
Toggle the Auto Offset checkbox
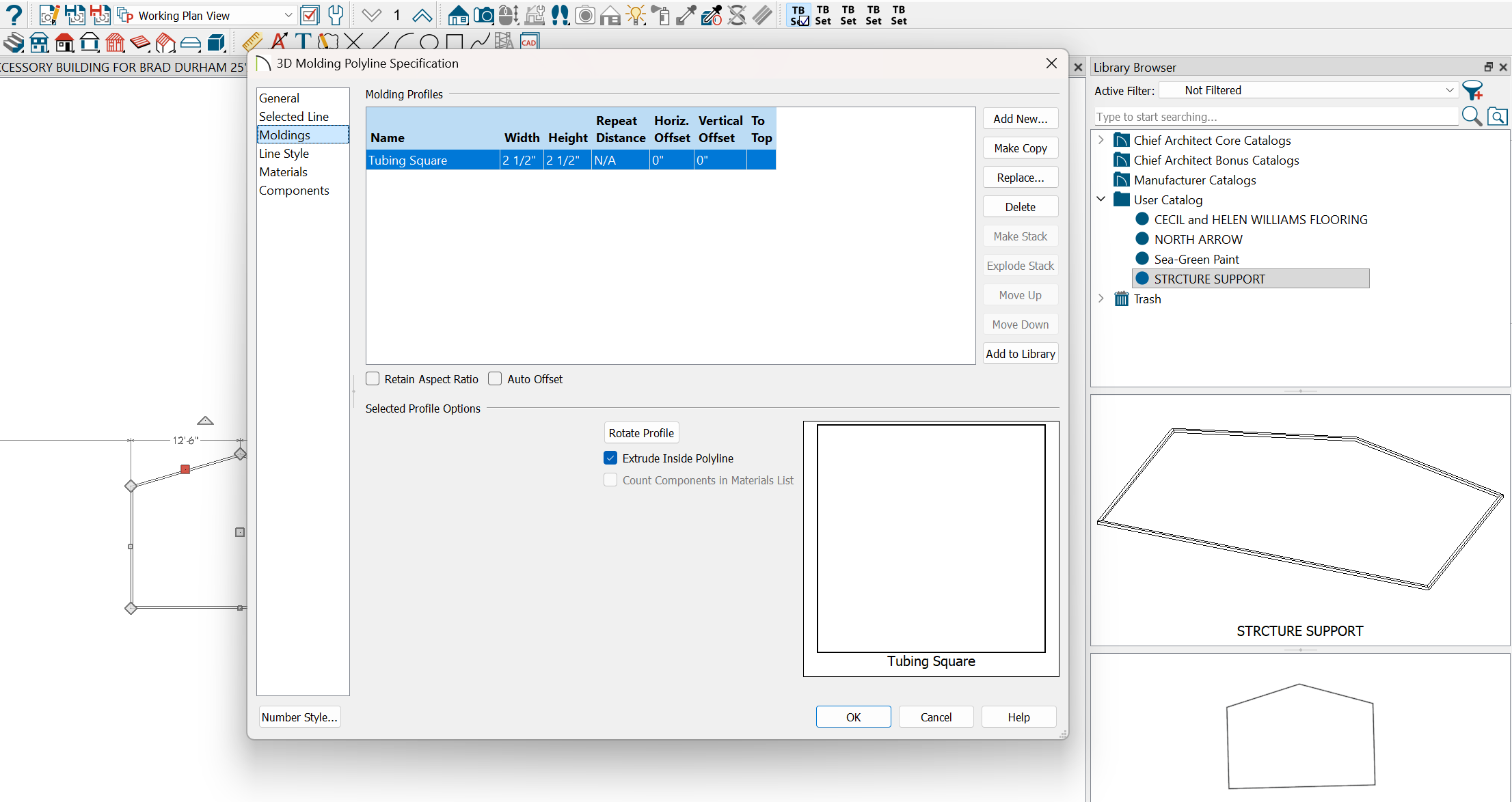(x=495, y=379)
